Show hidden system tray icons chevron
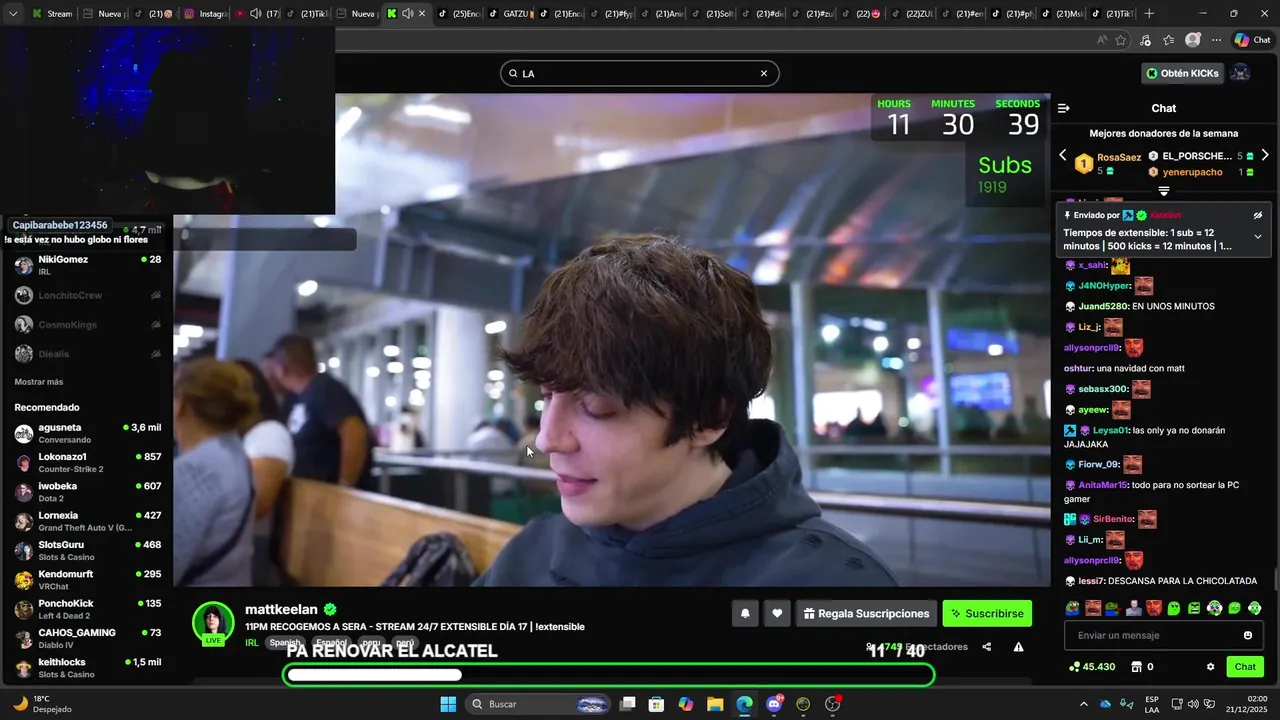 [1083, 704]
